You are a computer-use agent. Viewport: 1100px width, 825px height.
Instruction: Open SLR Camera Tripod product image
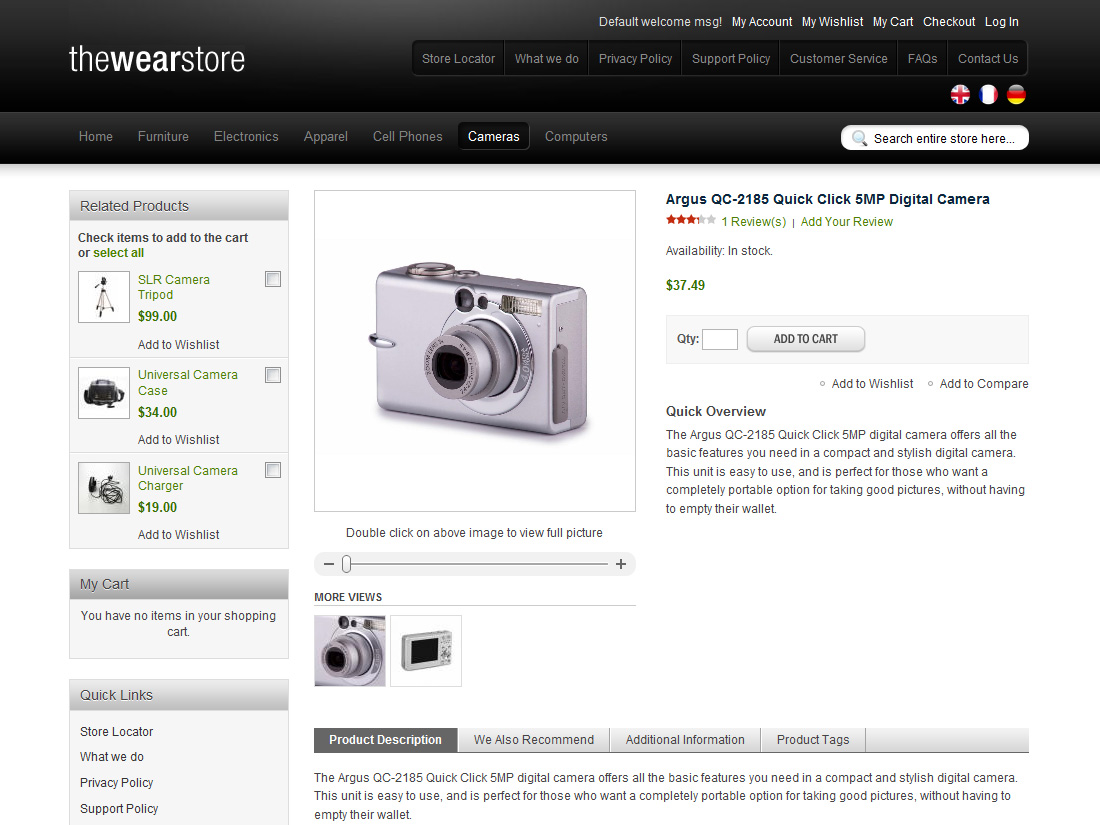(x=104, y=297)
